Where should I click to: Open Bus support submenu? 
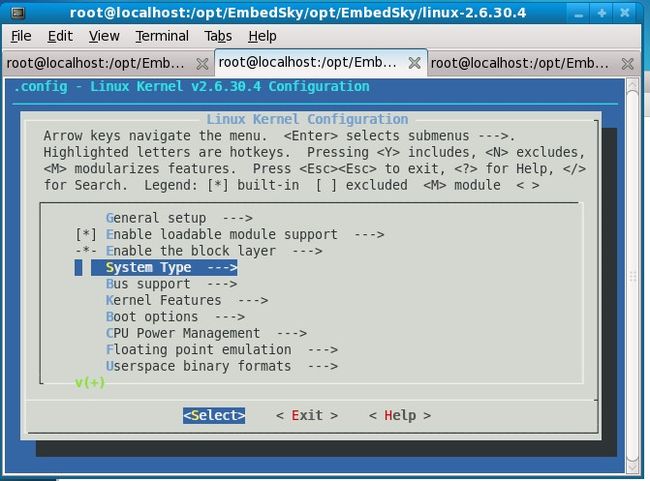point(172,284)
